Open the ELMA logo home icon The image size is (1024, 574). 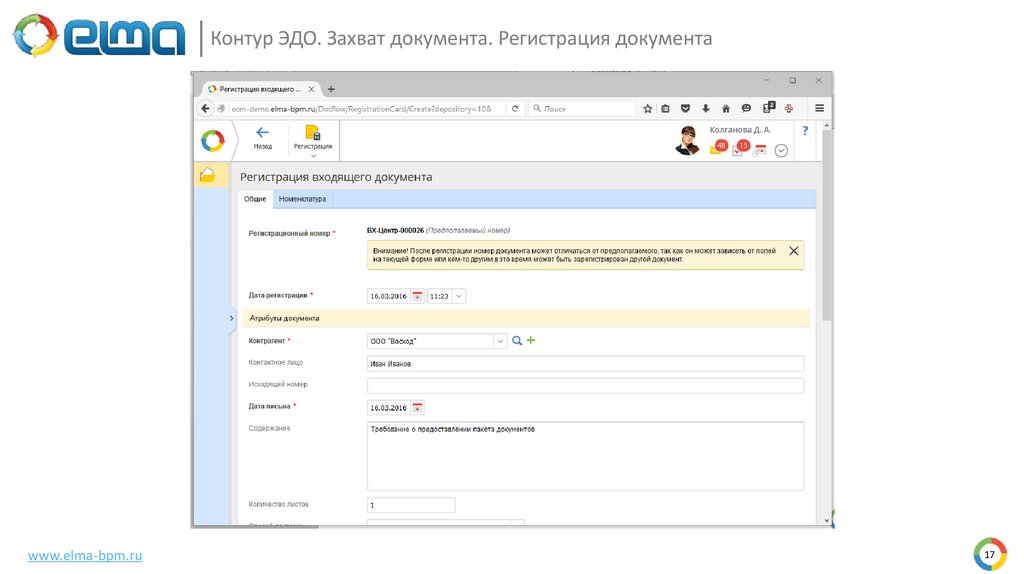pyautogui.click(x=212, y=141)
